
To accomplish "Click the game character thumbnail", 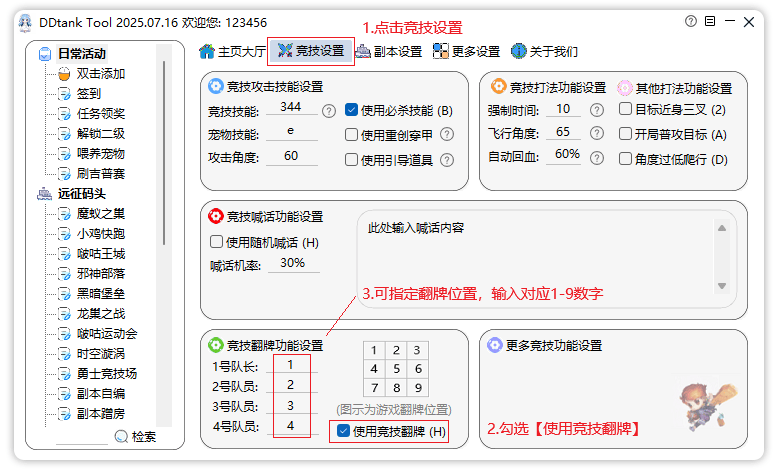I will (709, 406).
